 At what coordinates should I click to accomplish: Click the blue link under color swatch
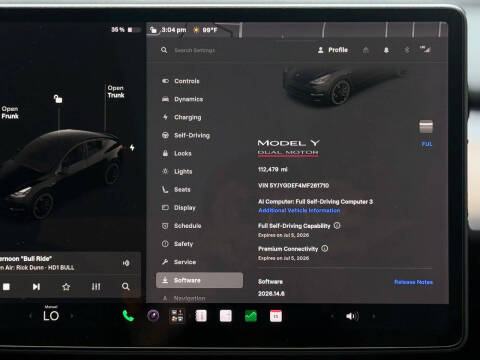(427, 144)
